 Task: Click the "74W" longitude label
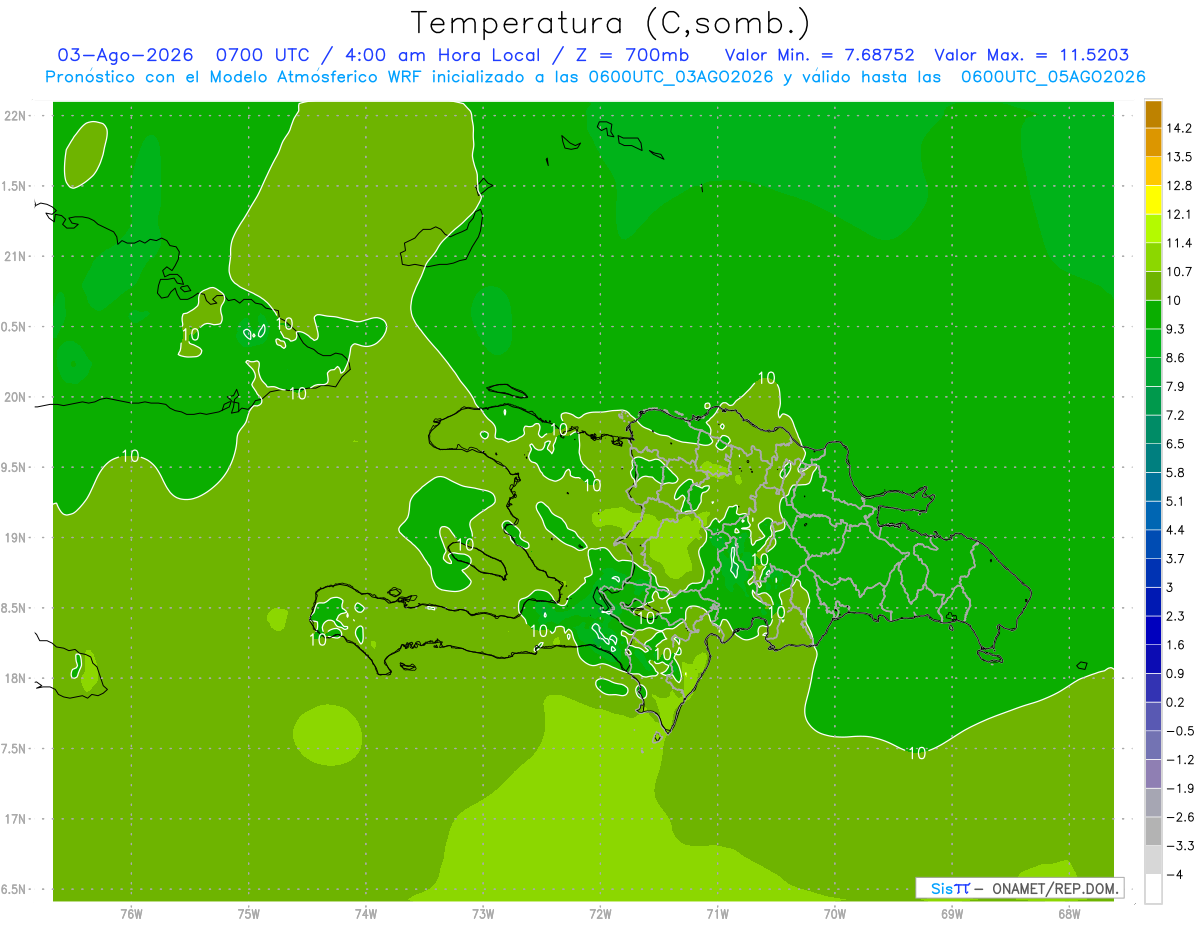(x=366, y=913)
